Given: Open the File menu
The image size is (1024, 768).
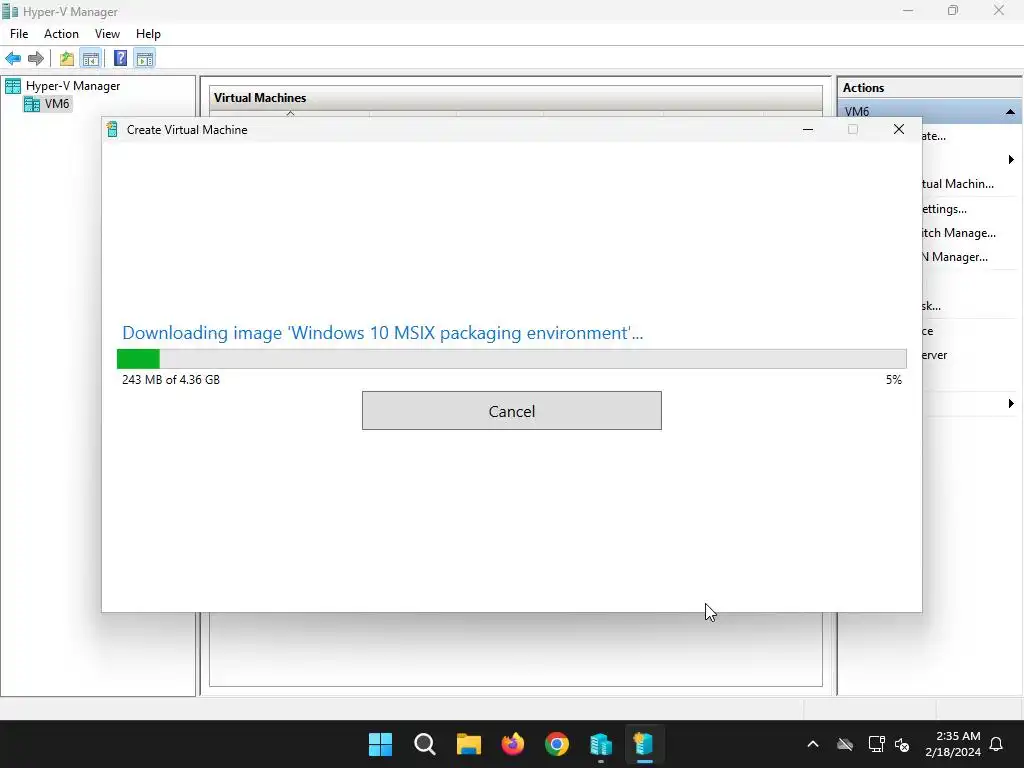Looking at the screenshot, I should point(19,34).
